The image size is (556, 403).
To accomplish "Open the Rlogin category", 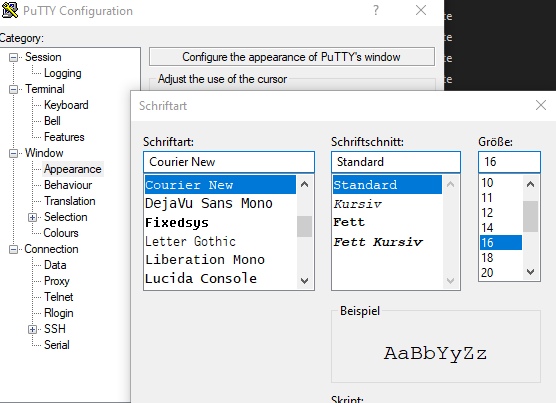I will tap(59, 313).
